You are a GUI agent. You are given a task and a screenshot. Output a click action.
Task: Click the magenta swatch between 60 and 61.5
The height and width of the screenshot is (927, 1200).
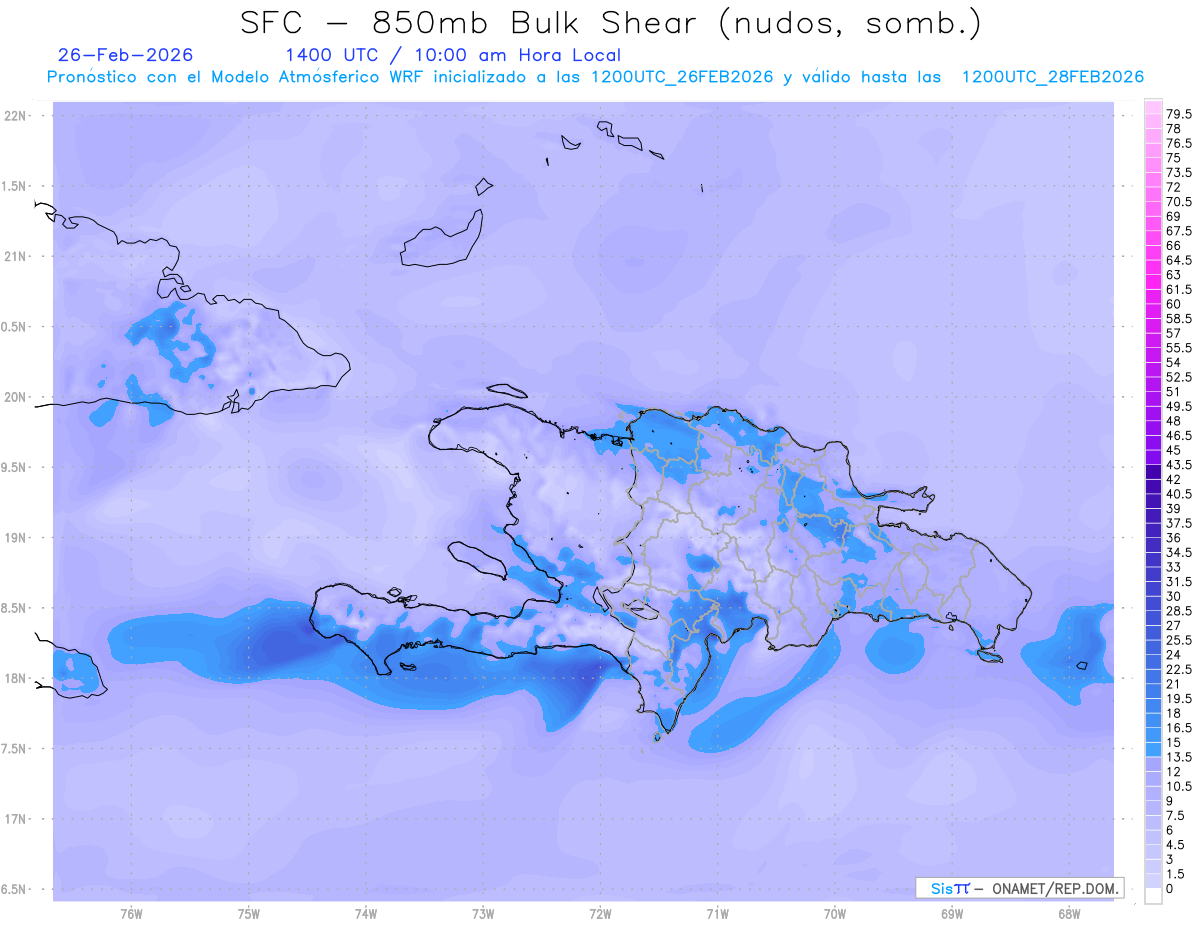1153,296
